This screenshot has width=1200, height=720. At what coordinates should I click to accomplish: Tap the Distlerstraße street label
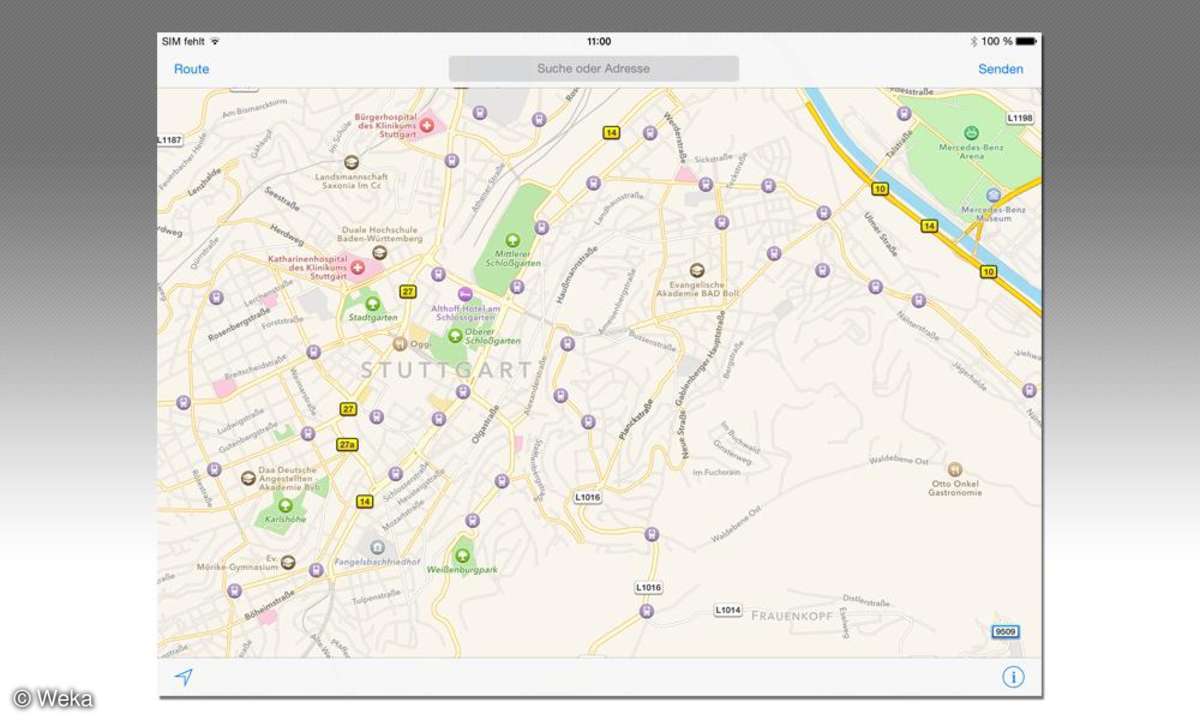pyautogui.click(x=867, y=602)
